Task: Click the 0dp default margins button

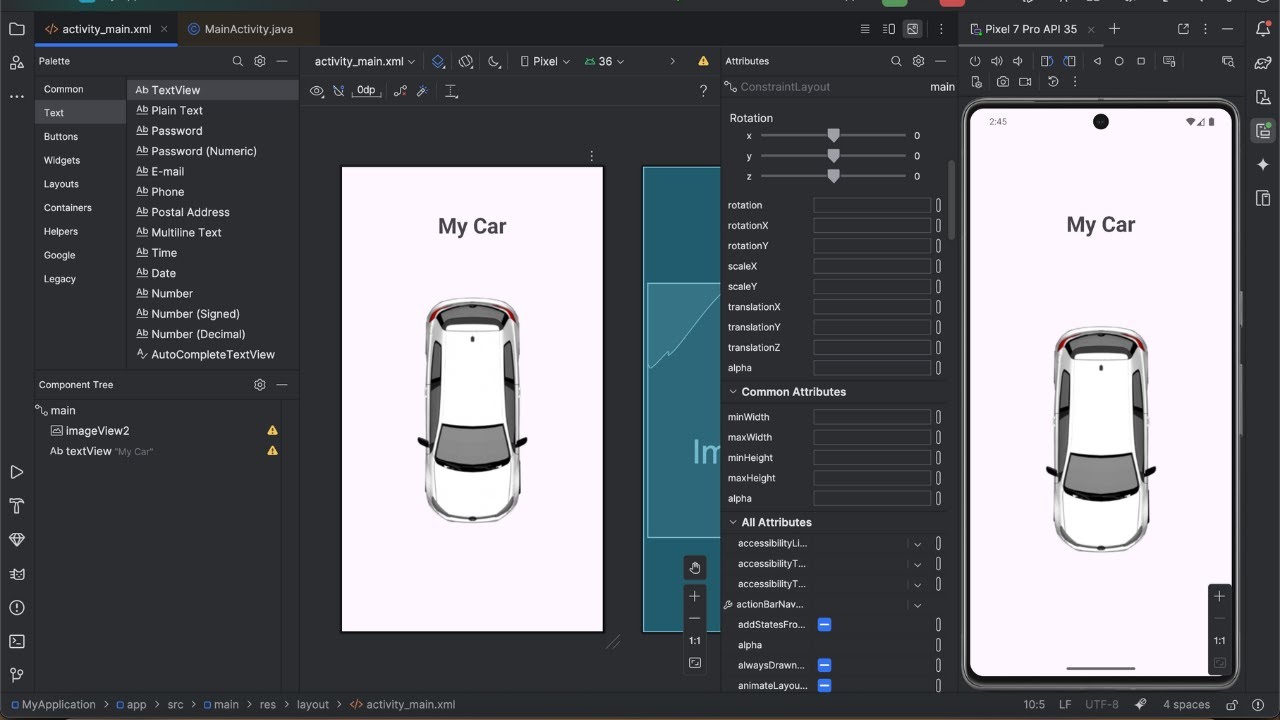Action: tap(366, 91)
